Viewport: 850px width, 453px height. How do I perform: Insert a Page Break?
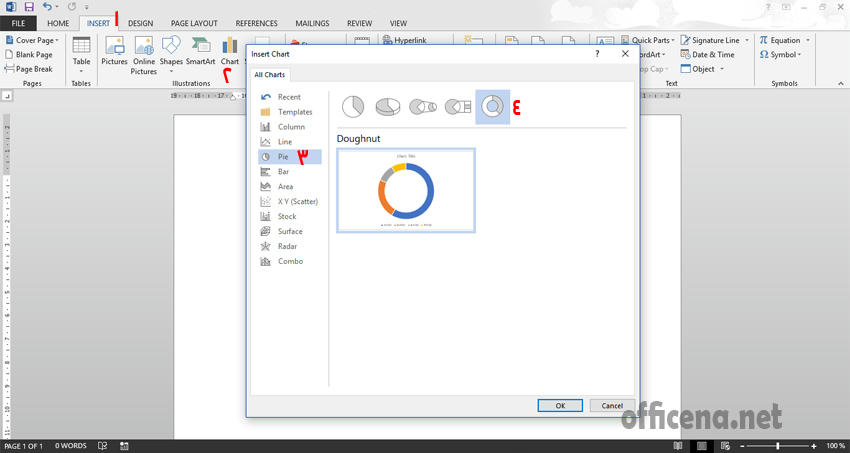tap(29, 69)
